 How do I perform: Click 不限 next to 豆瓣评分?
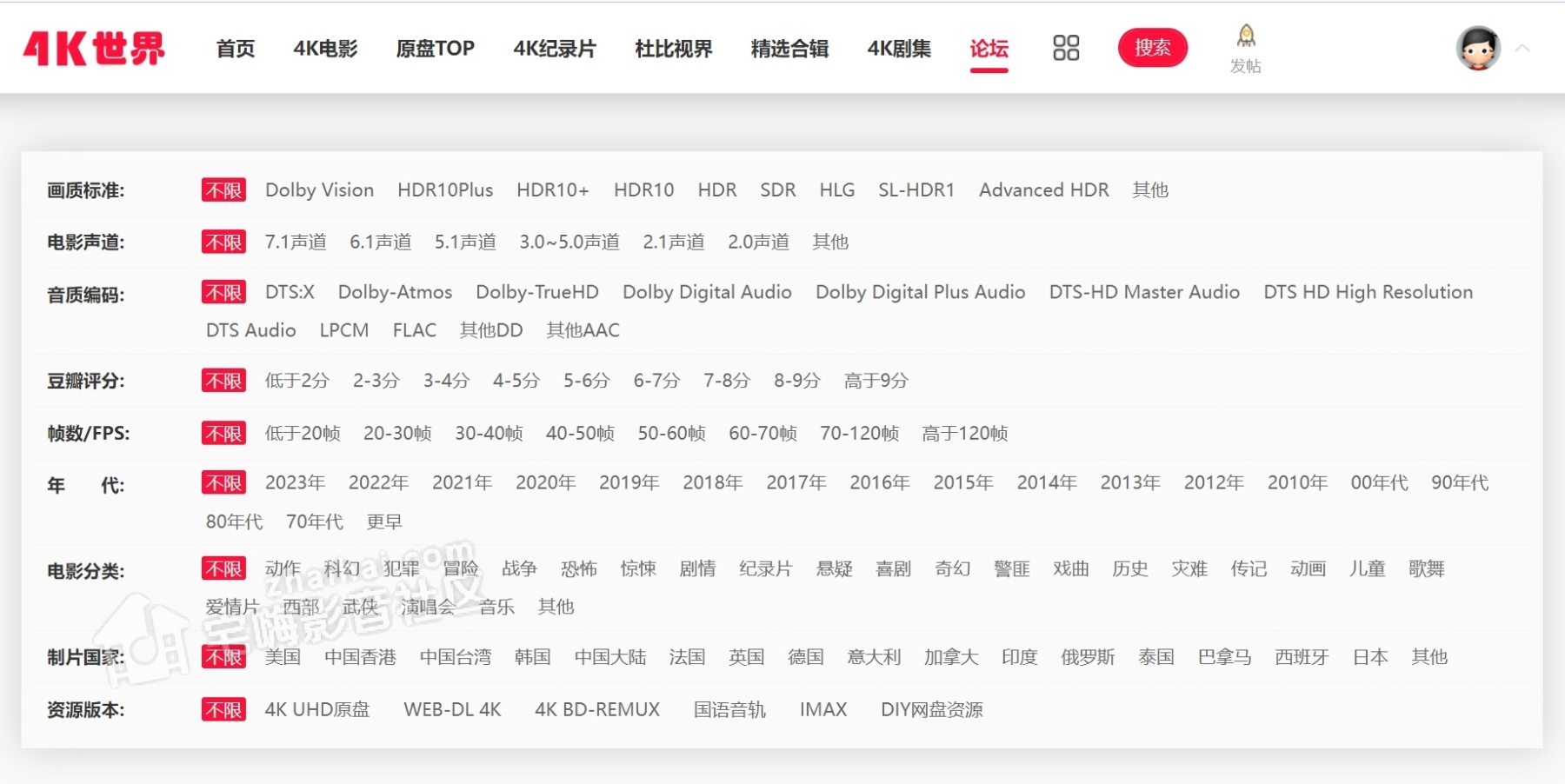click(x=223, y=380)
